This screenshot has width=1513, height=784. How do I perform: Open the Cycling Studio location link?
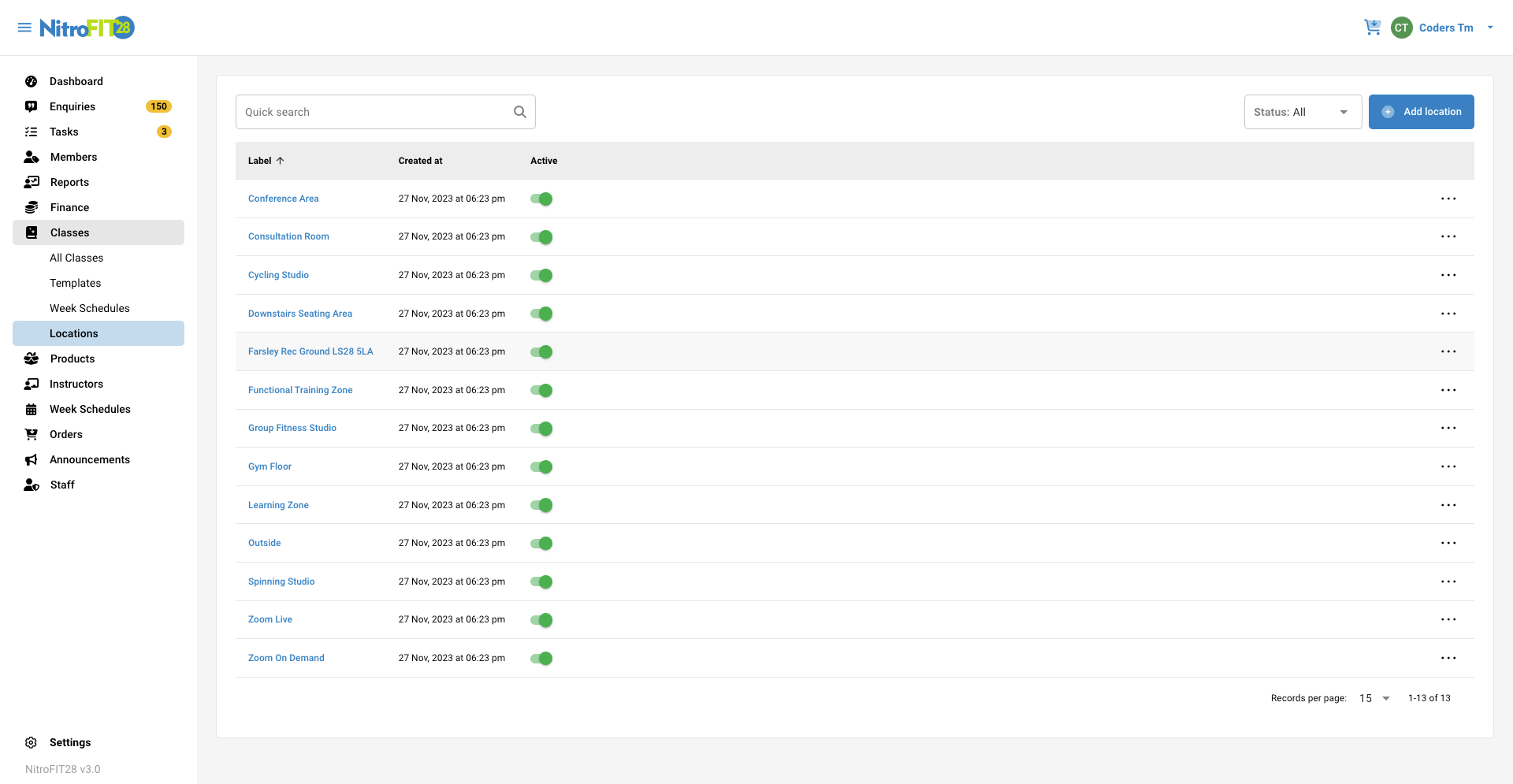(x=278, y=275)
